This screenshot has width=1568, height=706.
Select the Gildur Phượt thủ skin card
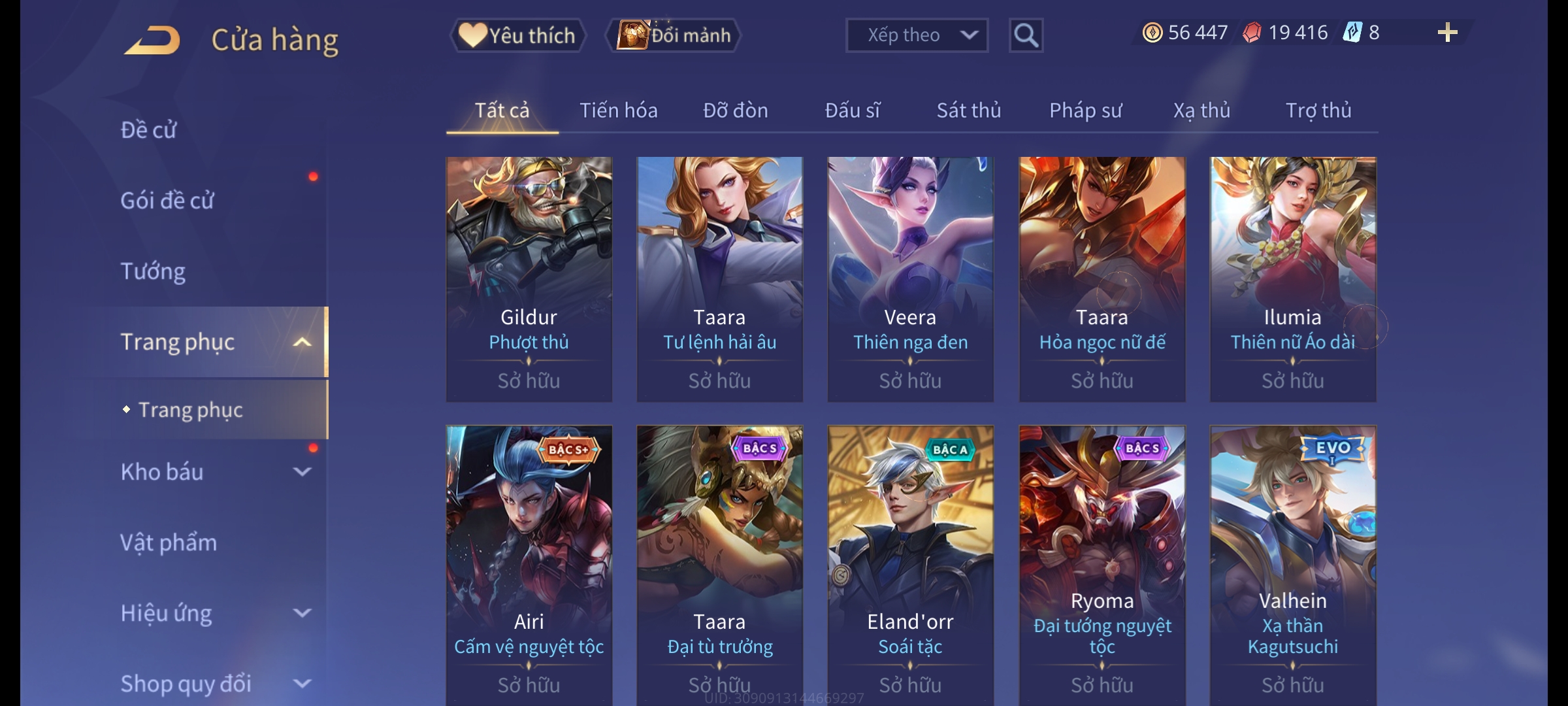pyautogui.click(x=529, y=279)
